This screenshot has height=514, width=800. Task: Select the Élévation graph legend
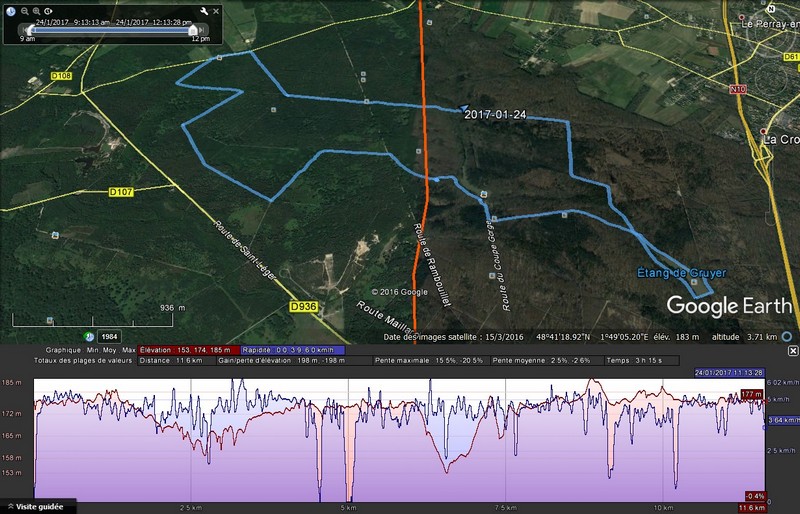[188, 350]
